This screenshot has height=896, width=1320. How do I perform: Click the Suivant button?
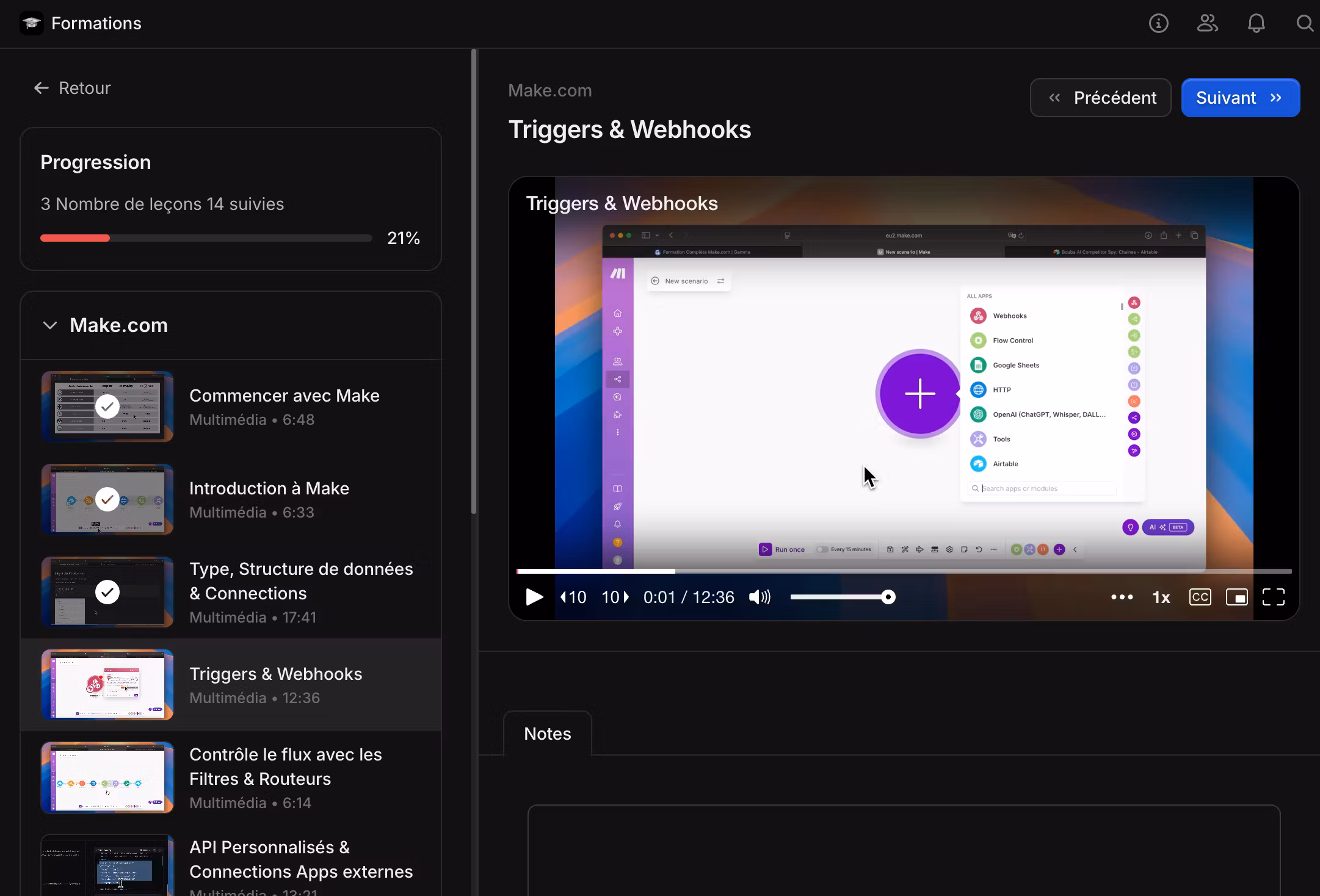pos(1240,98)
